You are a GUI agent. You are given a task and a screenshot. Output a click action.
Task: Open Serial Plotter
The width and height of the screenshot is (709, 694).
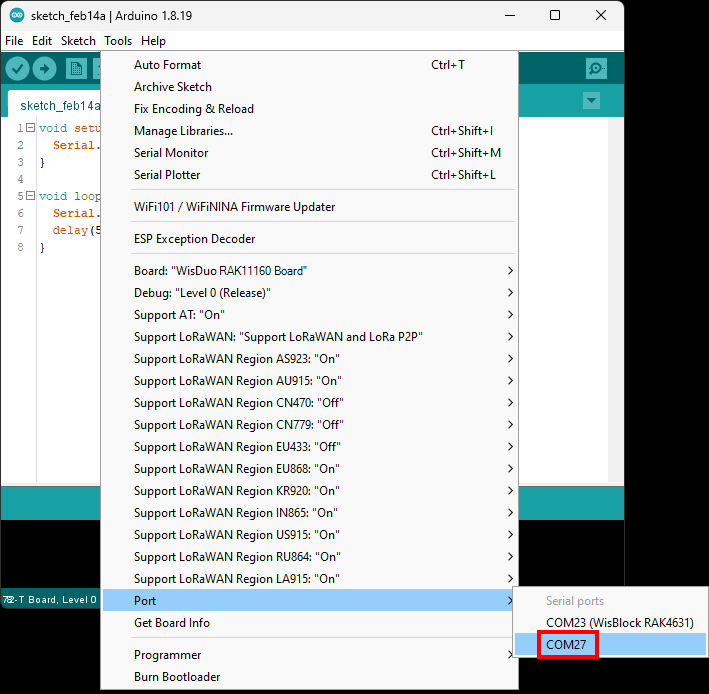310,175
